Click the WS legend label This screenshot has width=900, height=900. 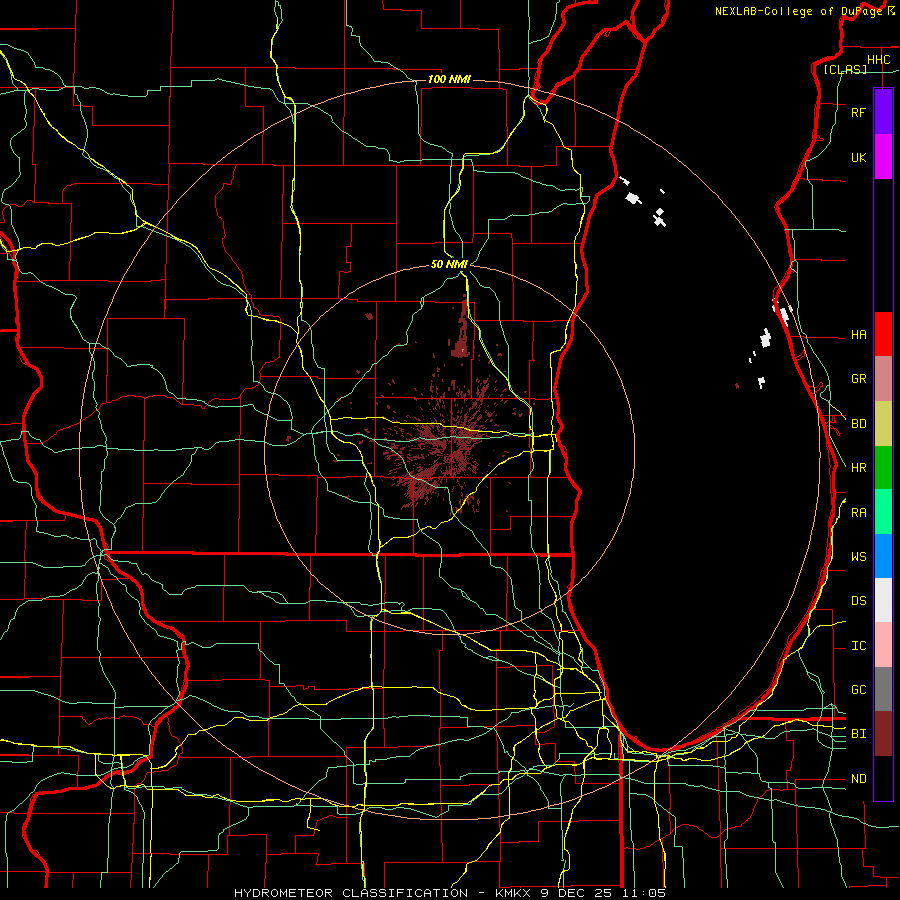coord(858,556)
